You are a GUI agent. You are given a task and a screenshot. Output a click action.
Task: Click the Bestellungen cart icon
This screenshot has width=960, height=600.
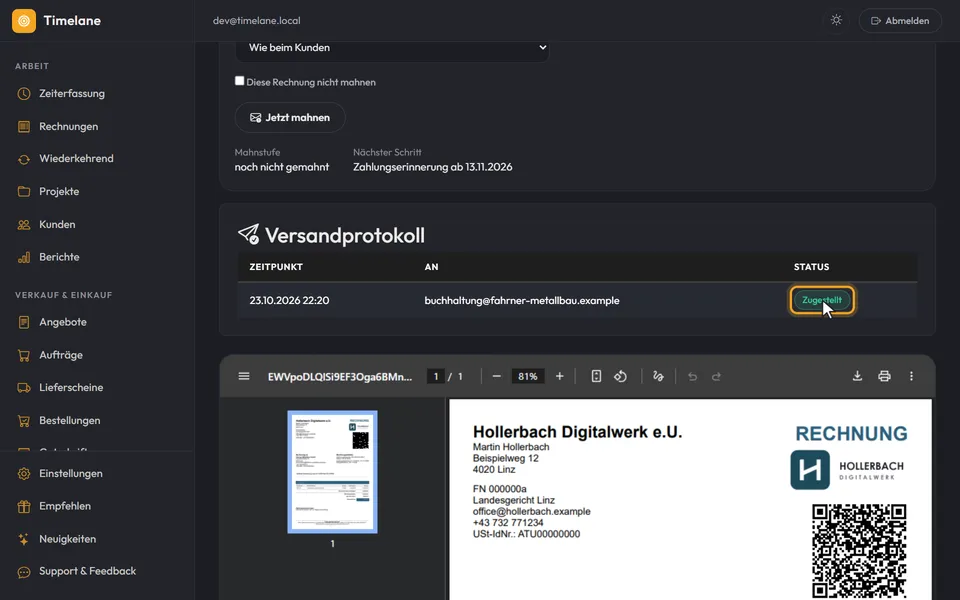tap(24, 421)
